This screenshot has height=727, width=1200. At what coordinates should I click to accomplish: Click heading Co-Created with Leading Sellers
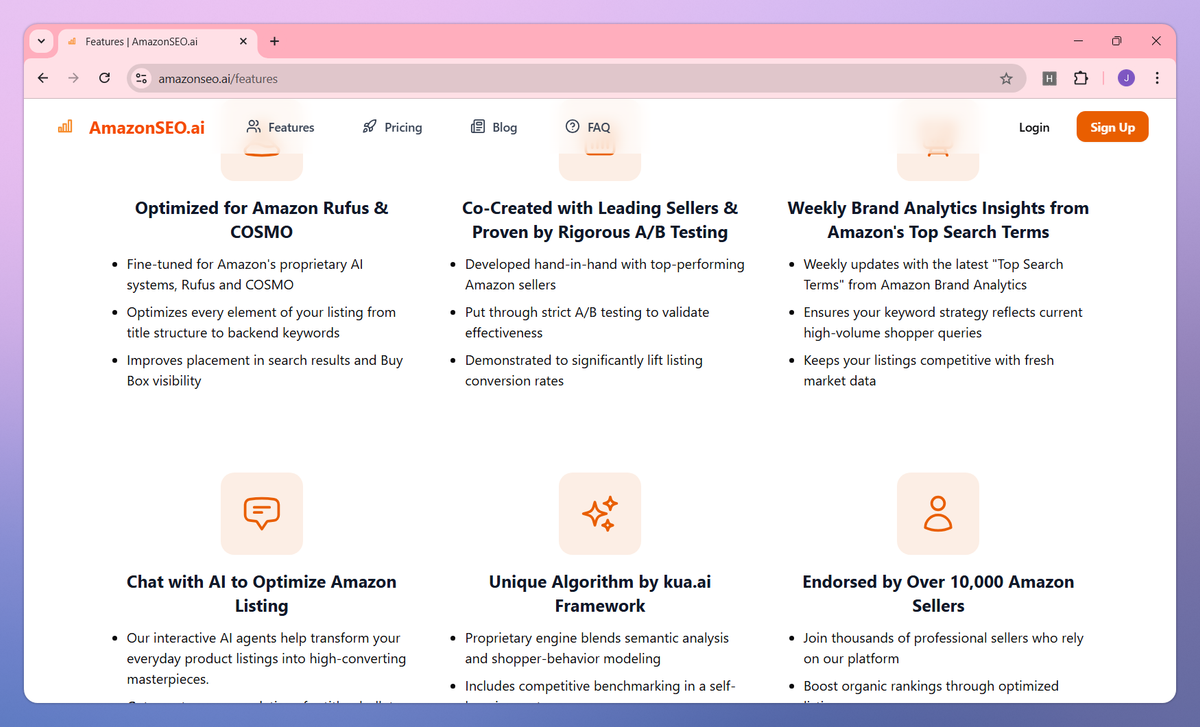[600, 220]
